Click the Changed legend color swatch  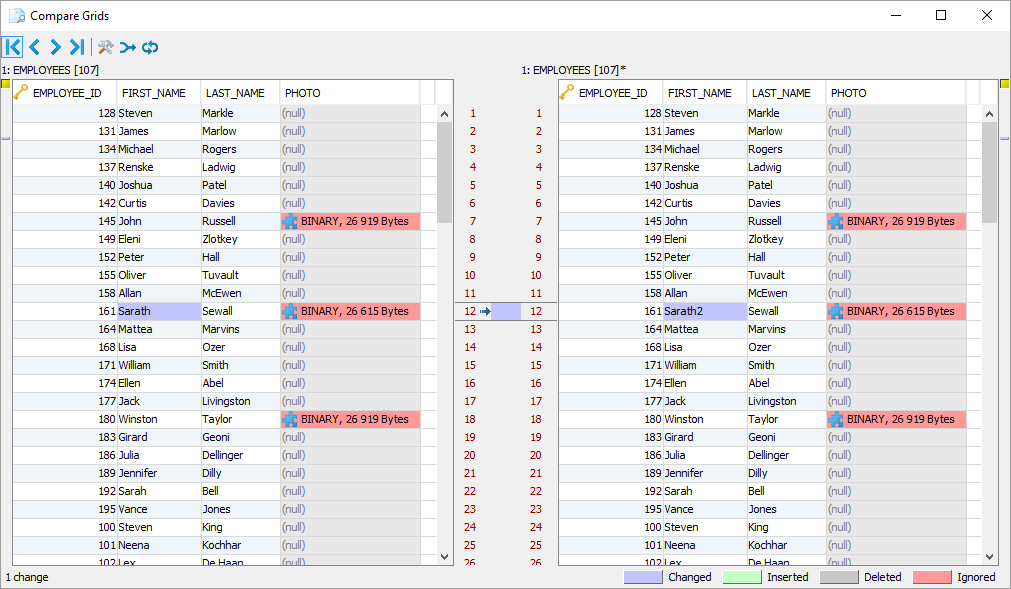[x=643, y=577]
